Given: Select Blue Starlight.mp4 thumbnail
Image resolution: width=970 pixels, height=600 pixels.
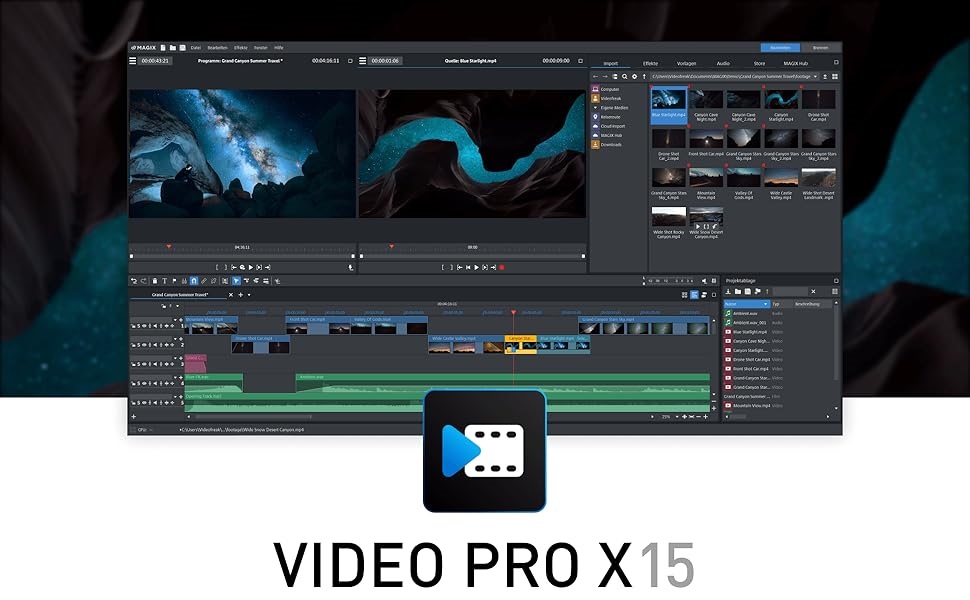Looking at the screenshot, I should click(x=669, y=103).
